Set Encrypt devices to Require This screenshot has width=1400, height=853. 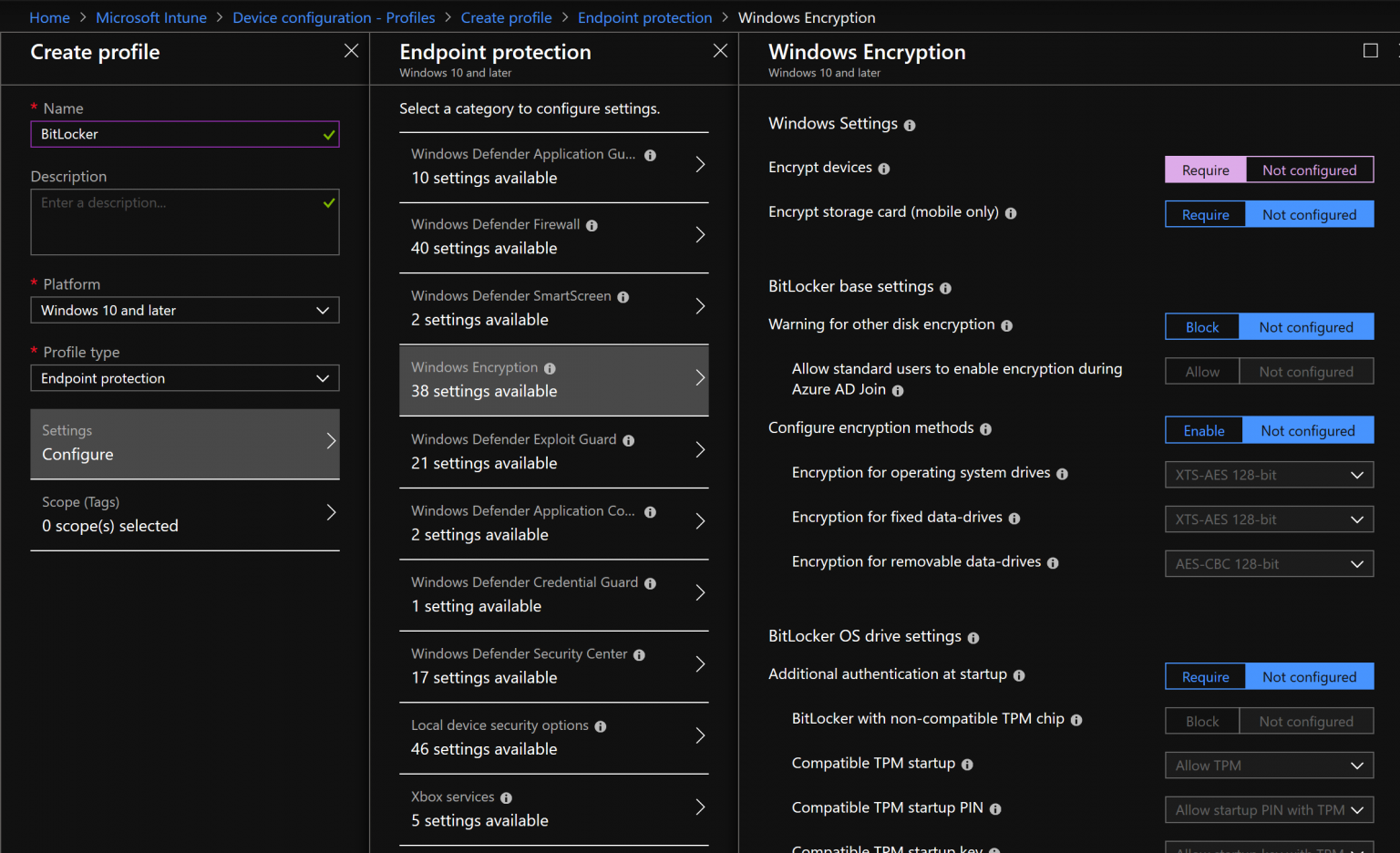(x=1205, y=170)
